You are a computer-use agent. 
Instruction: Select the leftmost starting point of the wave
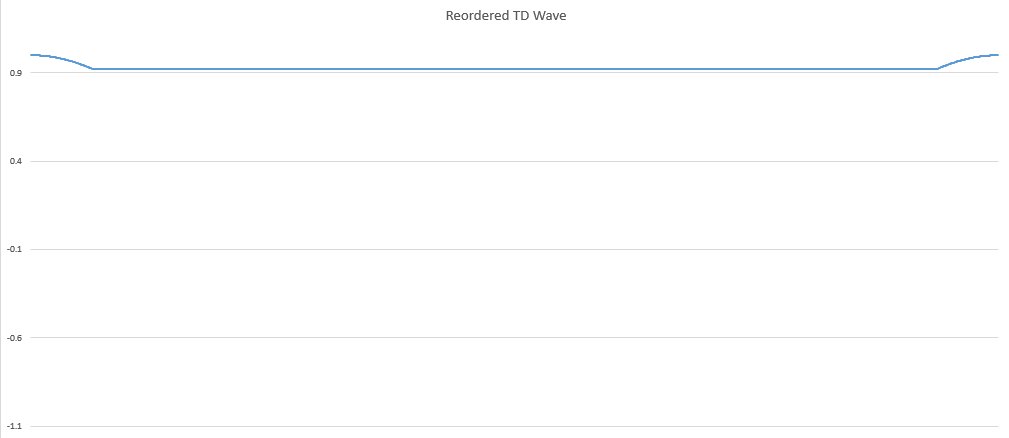click(31, 55)
